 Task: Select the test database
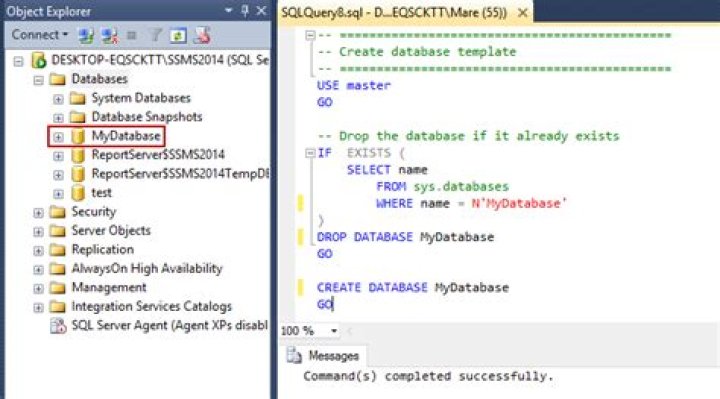pos(101,193)
